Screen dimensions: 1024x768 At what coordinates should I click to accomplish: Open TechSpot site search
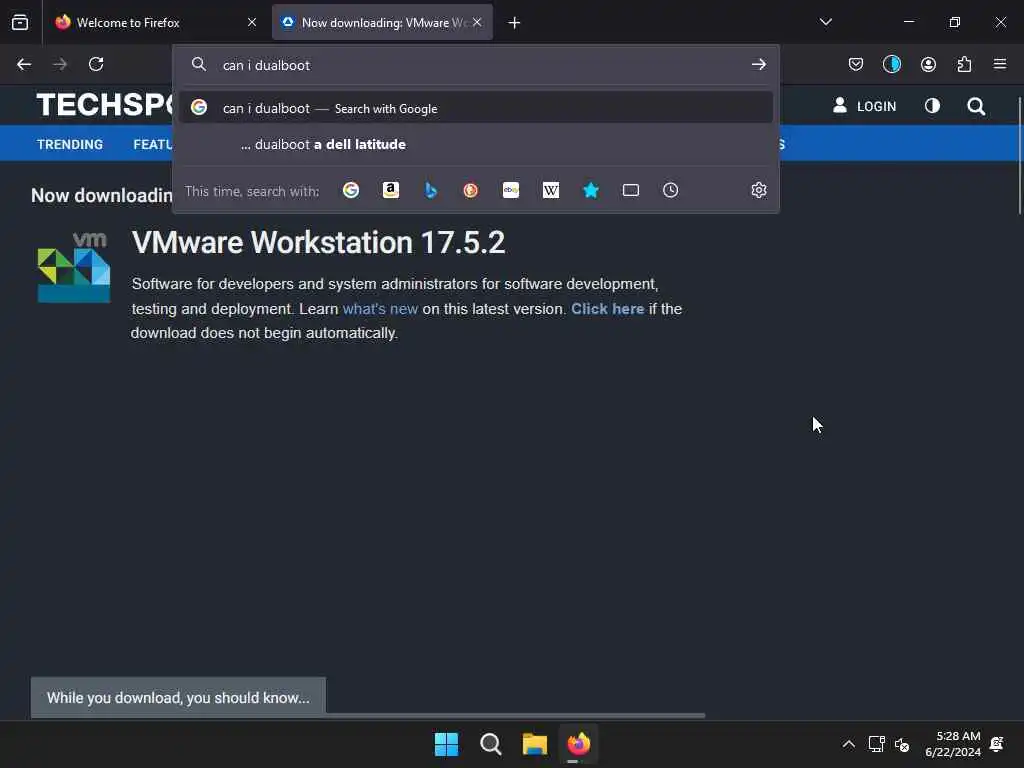[976, 106]
